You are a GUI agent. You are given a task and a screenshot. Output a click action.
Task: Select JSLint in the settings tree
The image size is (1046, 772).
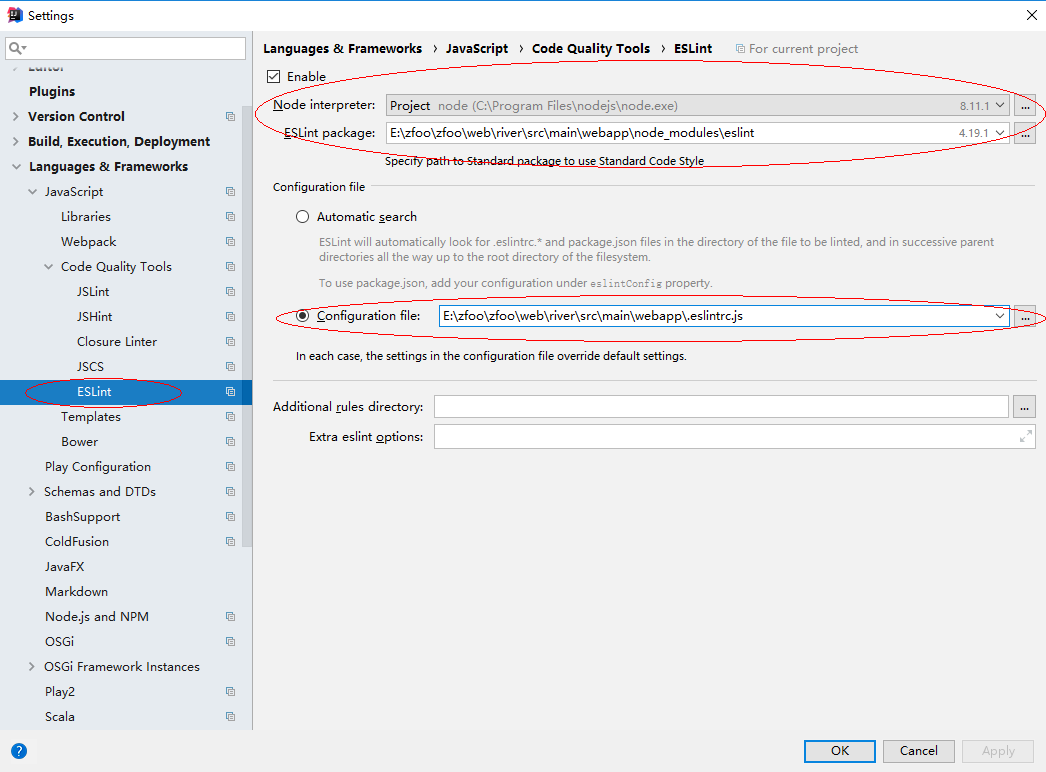(x=93, y=292)
